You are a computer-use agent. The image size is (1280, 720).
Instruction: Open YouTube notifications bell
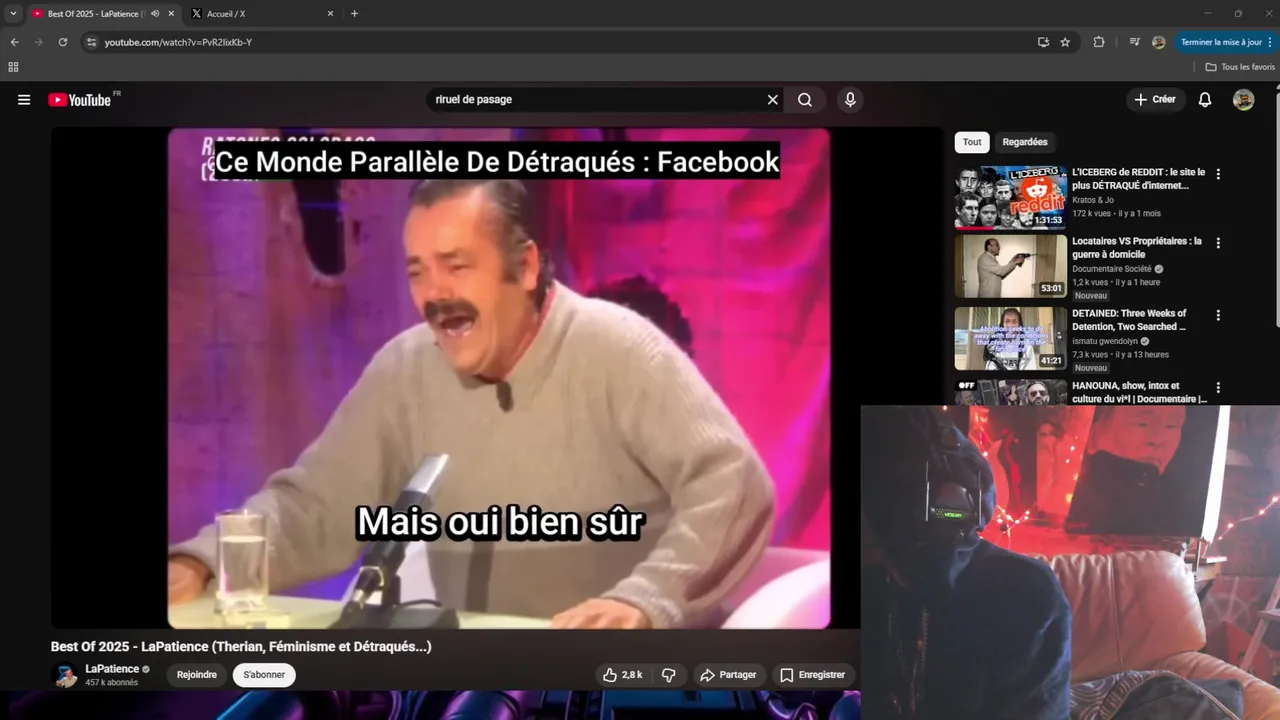click(1205, 100)
